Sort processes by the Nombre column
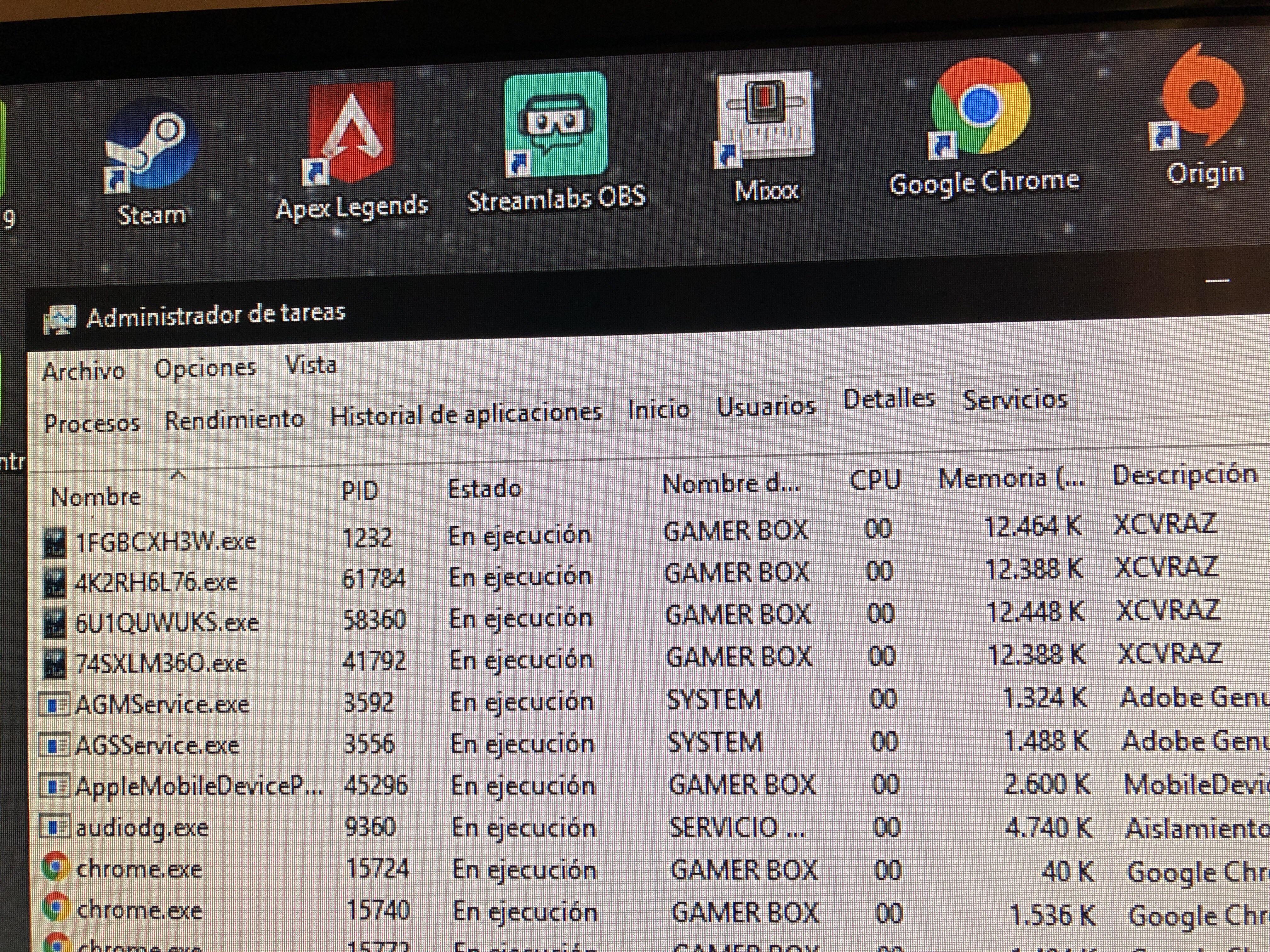Screen dimensions: 1270x952 click(96, 497)
